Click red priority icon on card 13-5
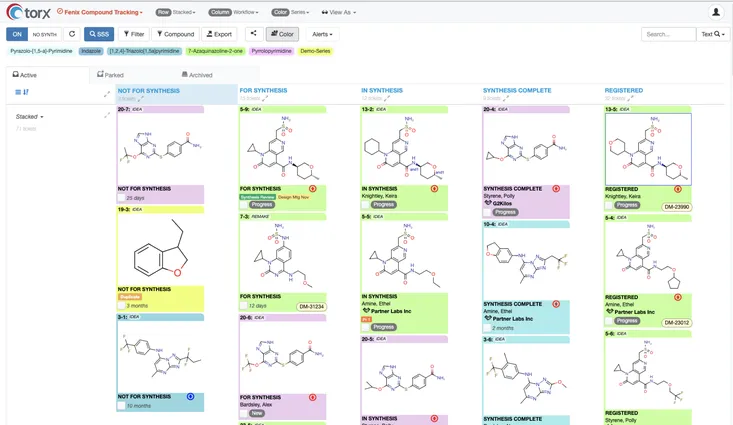Image resolution: width=733 pixels, height=425 pixels. tap(678, 189)
